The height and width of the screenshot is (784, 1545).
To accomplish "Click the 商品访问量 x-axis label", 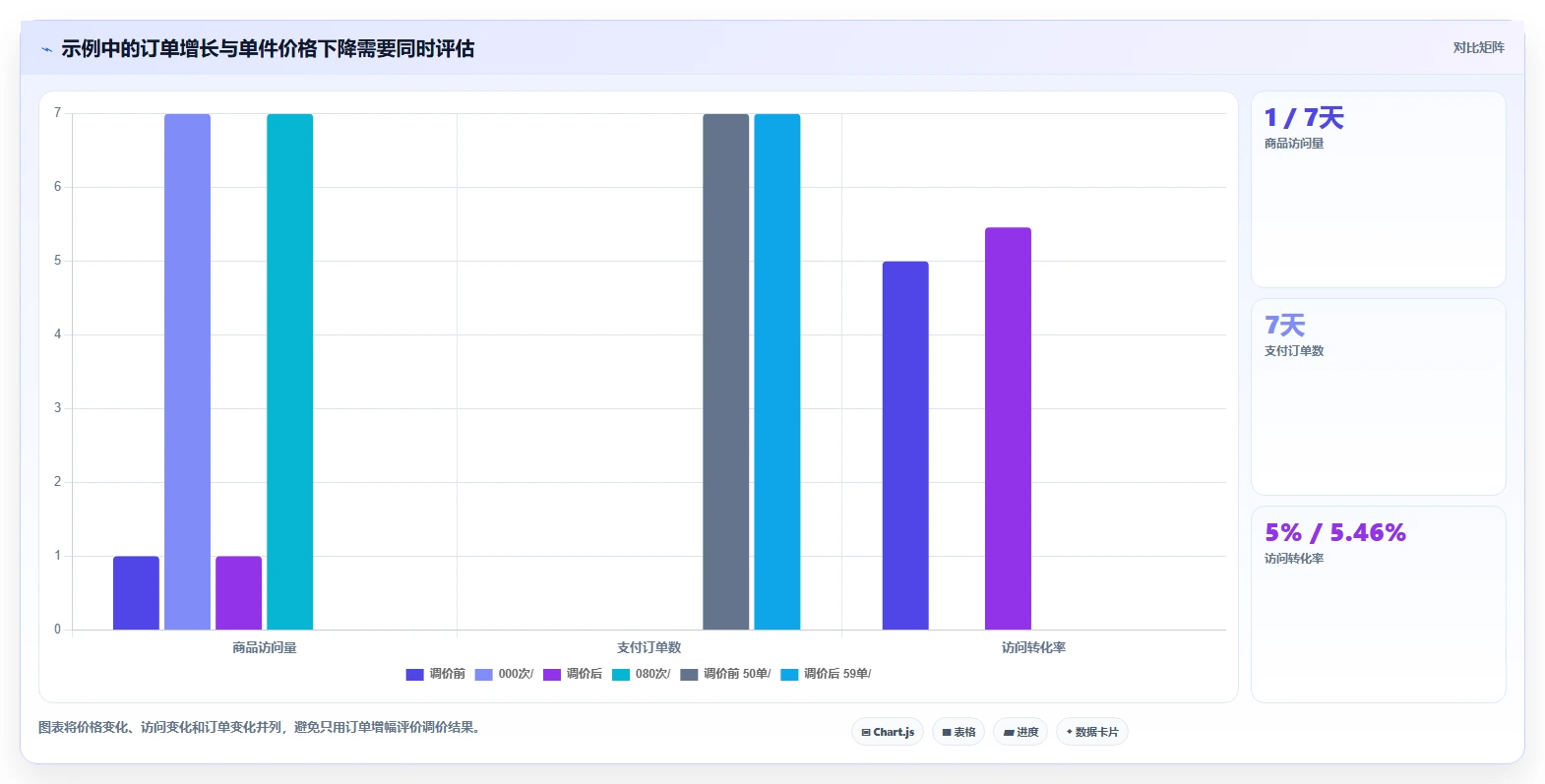I will click(x=264, y=647).
